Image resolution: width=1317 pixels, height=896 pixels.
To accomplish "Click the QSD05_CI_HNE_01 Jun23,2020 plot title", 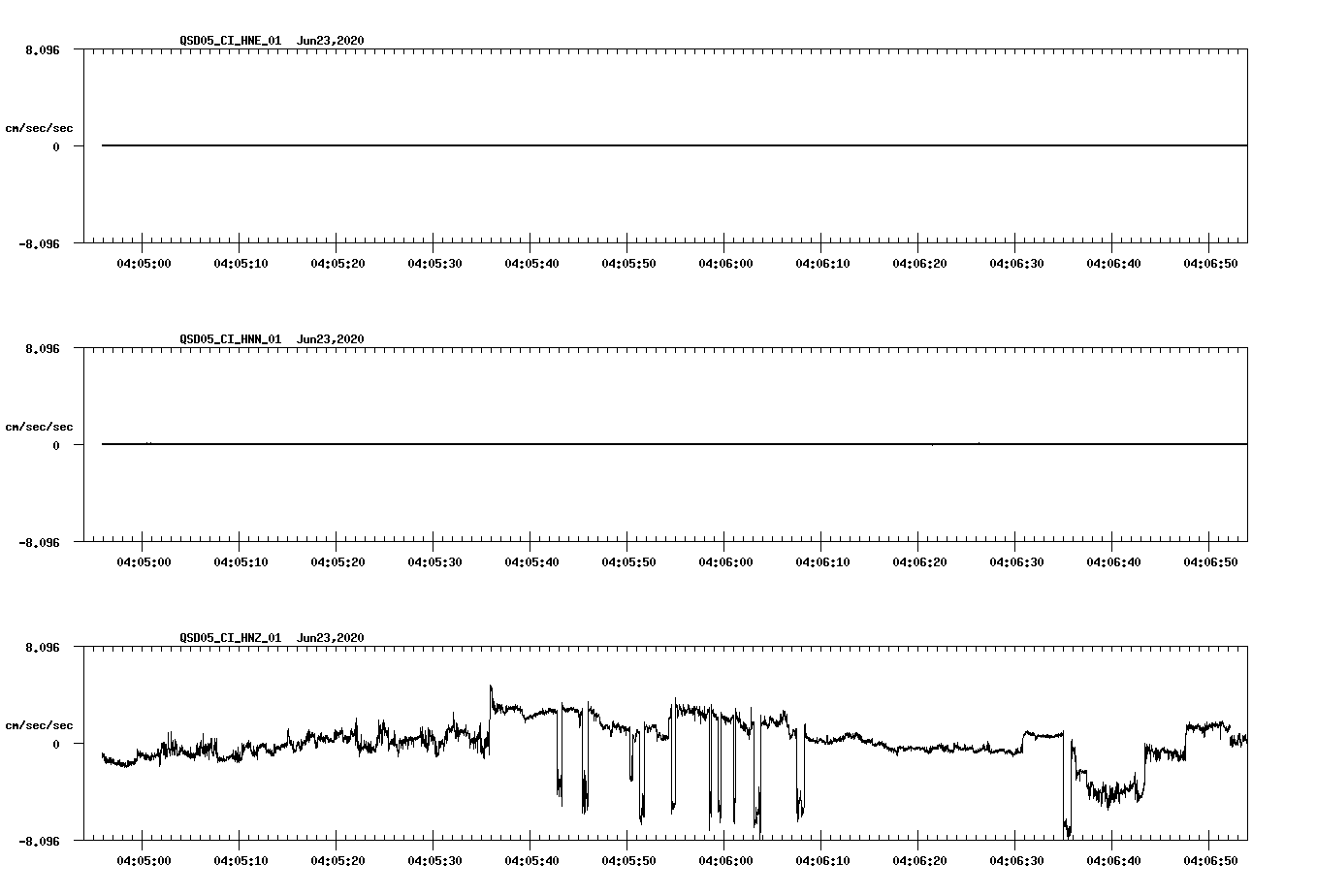I will click(272, 41).
